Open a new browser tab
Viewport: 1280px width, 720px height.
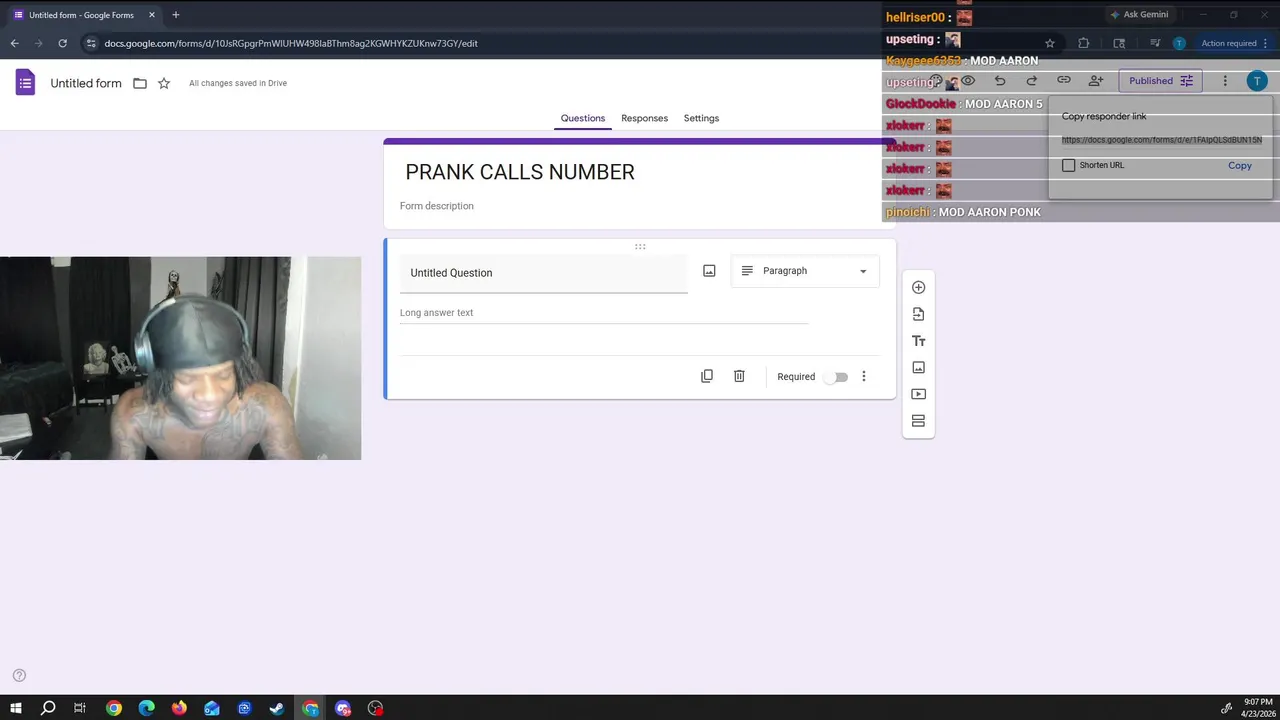pos(175,15)
